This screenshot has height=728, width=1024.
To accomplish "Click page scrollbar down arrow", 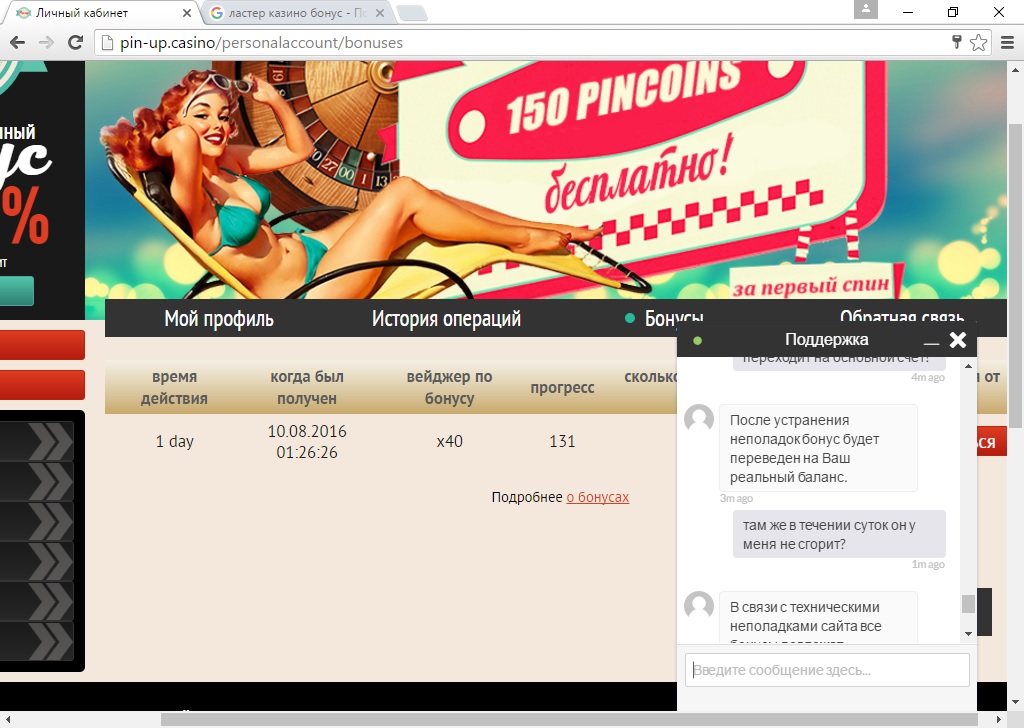I will coord(1016,703).
